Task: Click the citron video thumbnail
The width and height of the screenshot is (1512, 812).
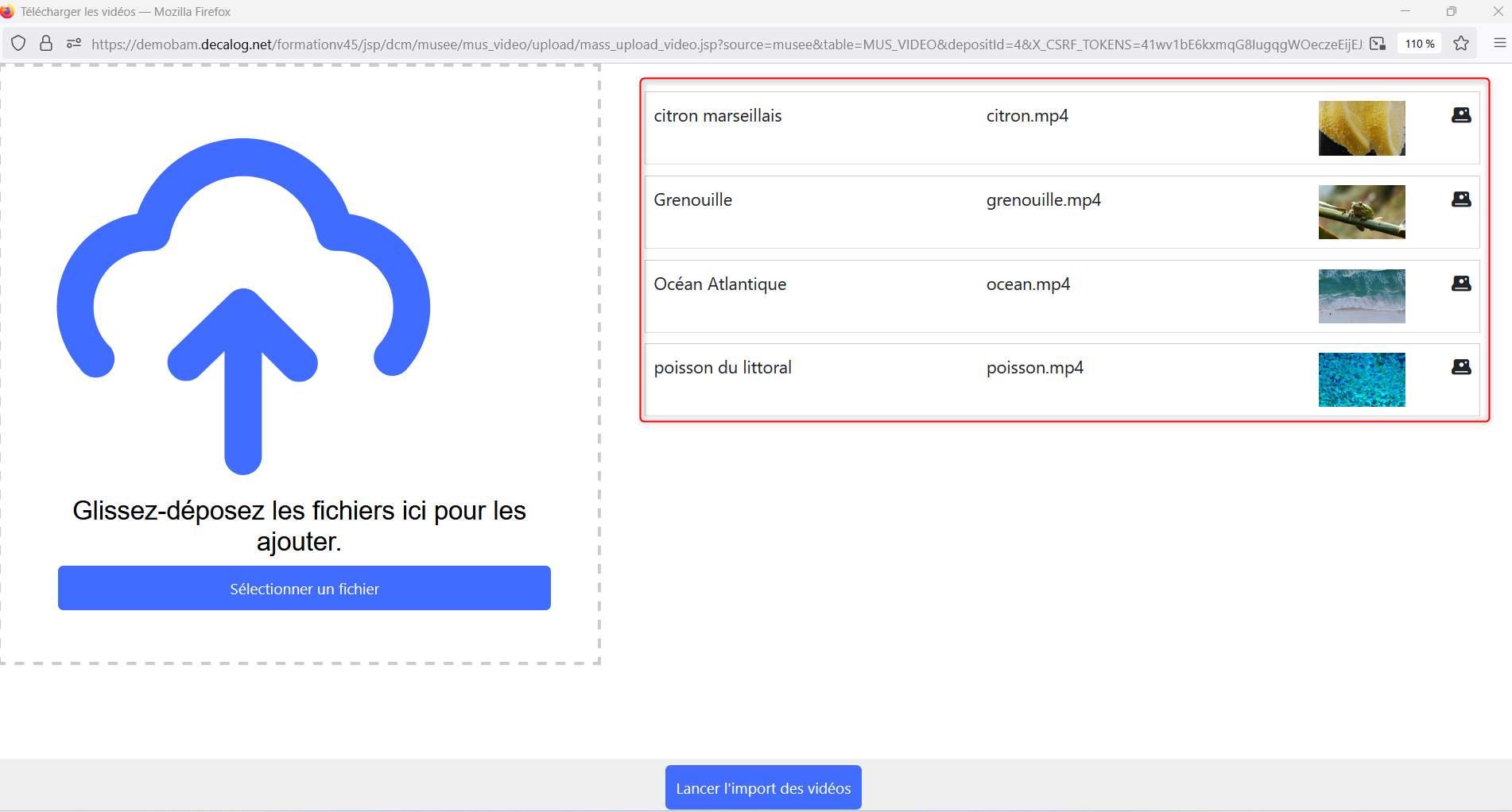Action: pos(1361,128)
